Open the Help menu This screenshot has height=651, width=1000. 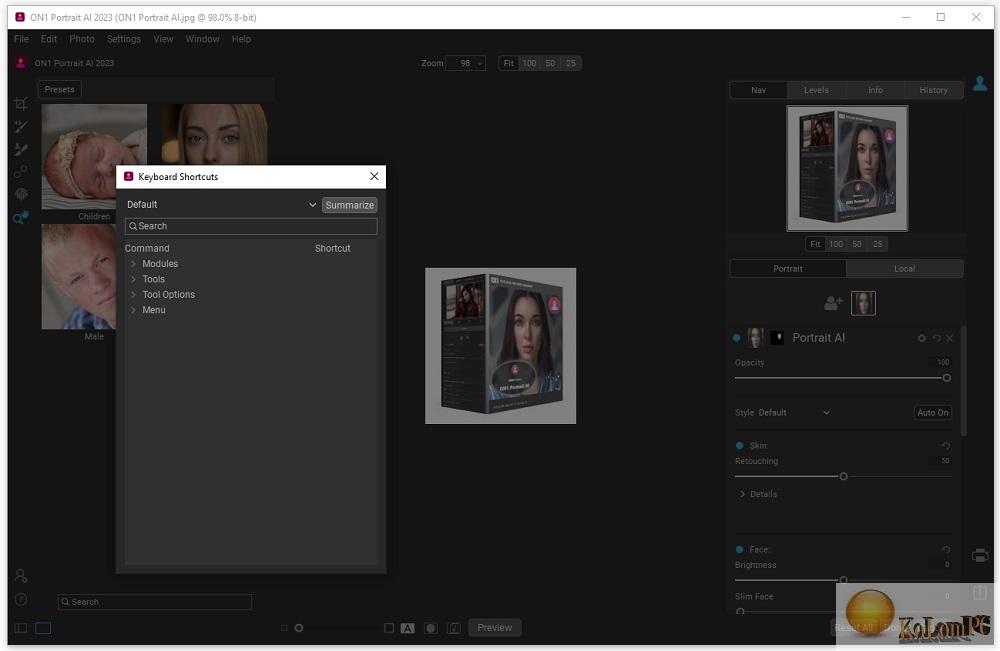241,39
